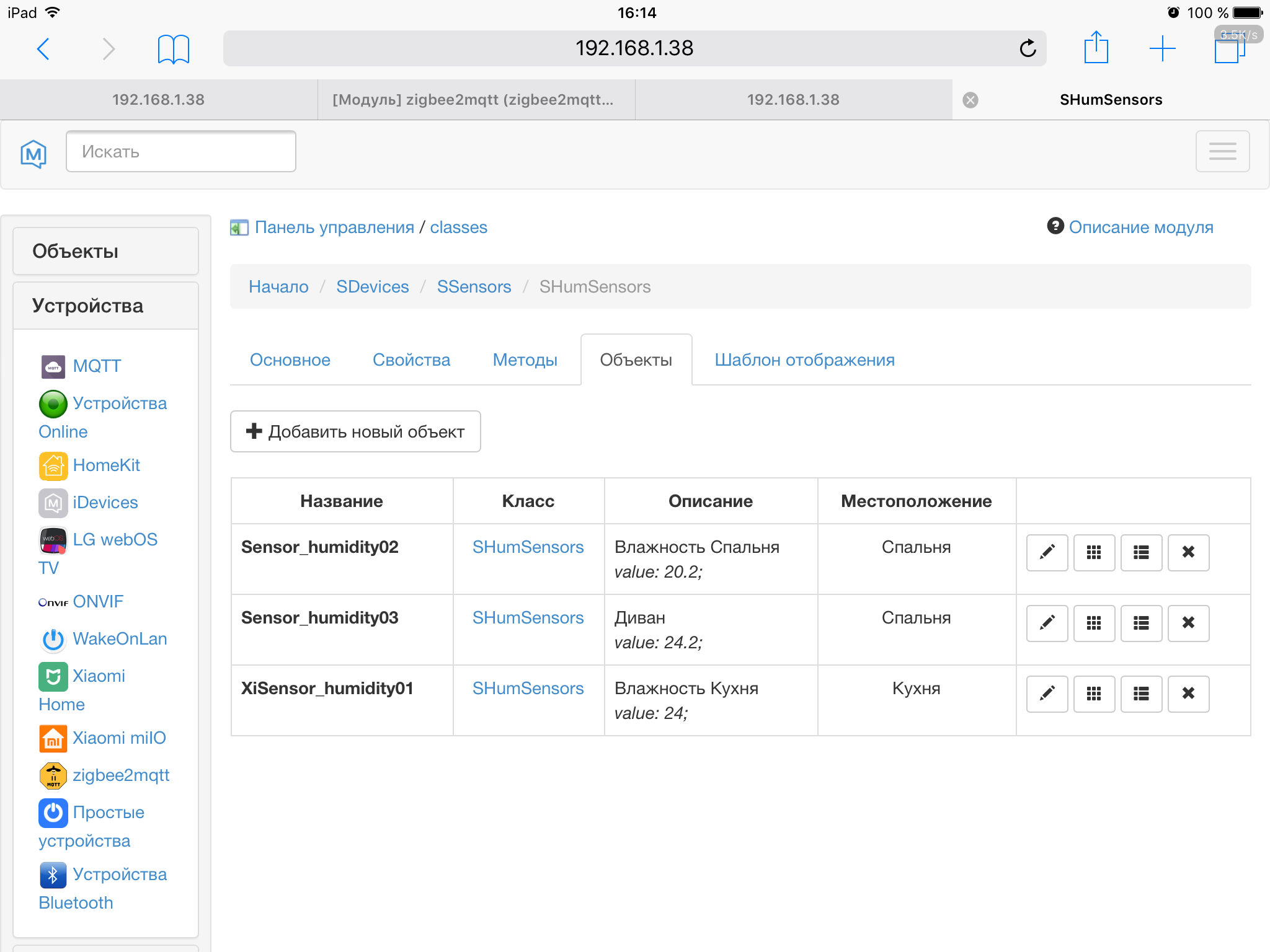Click Добавить новый объект button
Screen dimensions: 1270x952
coord(355,431)
